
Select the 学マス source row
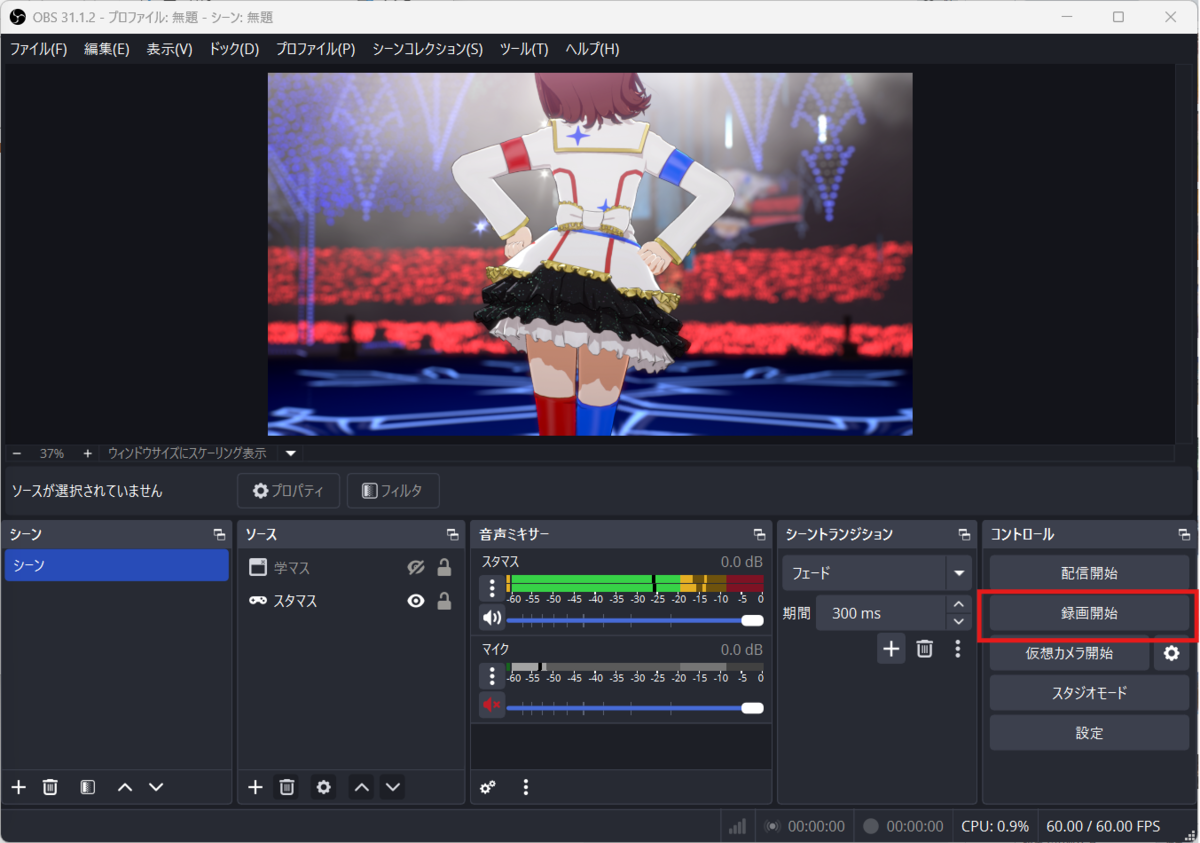point(352,568)
